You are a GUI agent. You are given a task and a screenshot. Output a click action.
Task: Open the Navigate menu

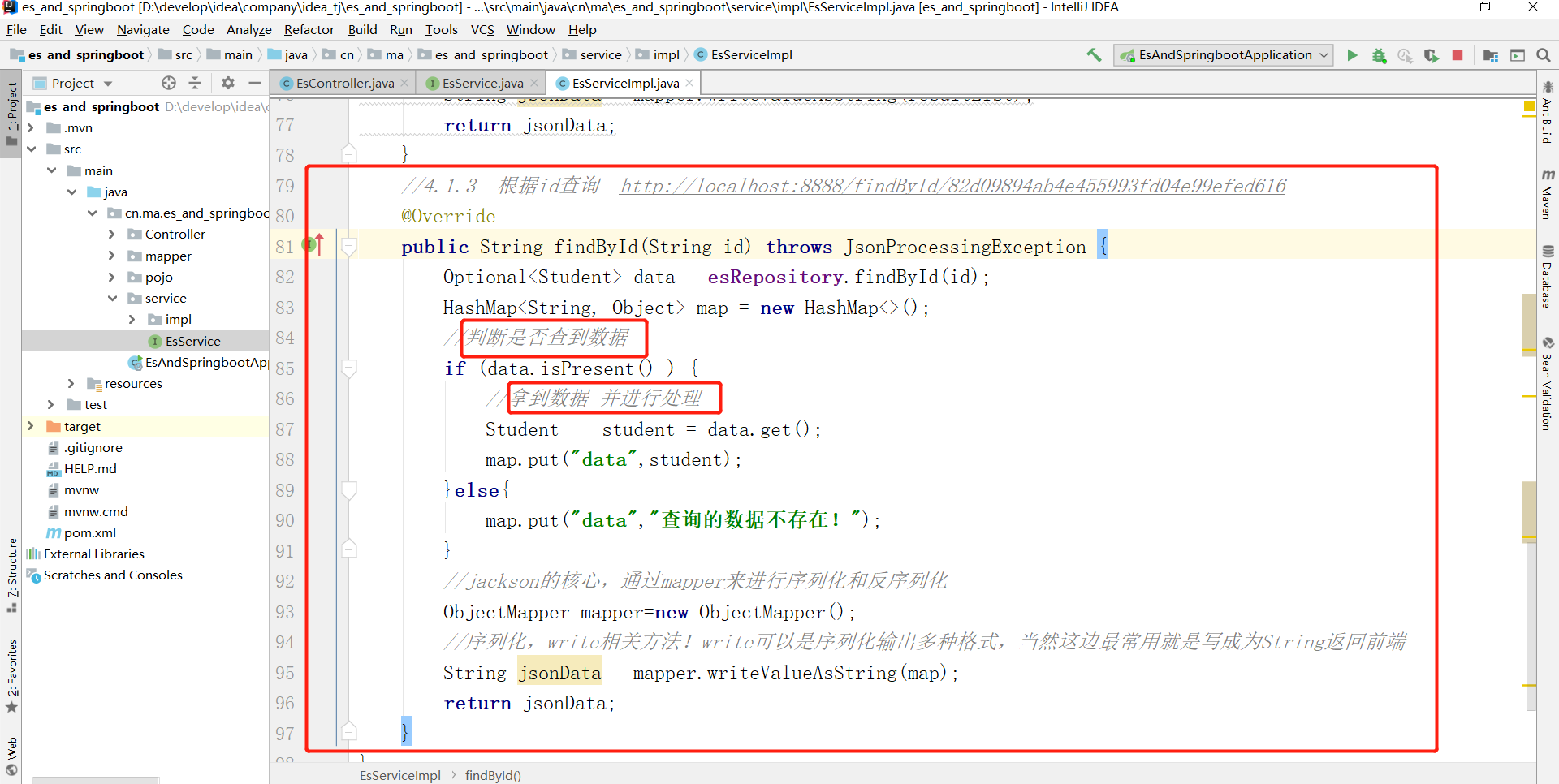point(143,29)
